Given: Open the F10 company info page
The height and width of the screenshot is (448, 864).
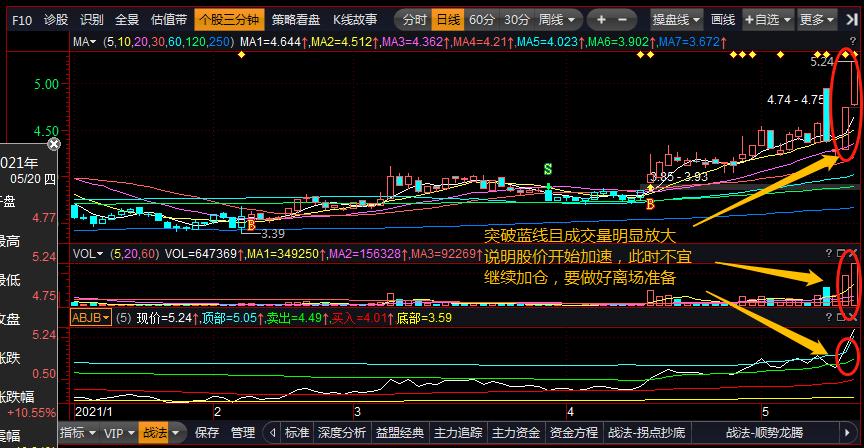Looking at the screenshot, I should pyautogui.click(x=21, y=20).
